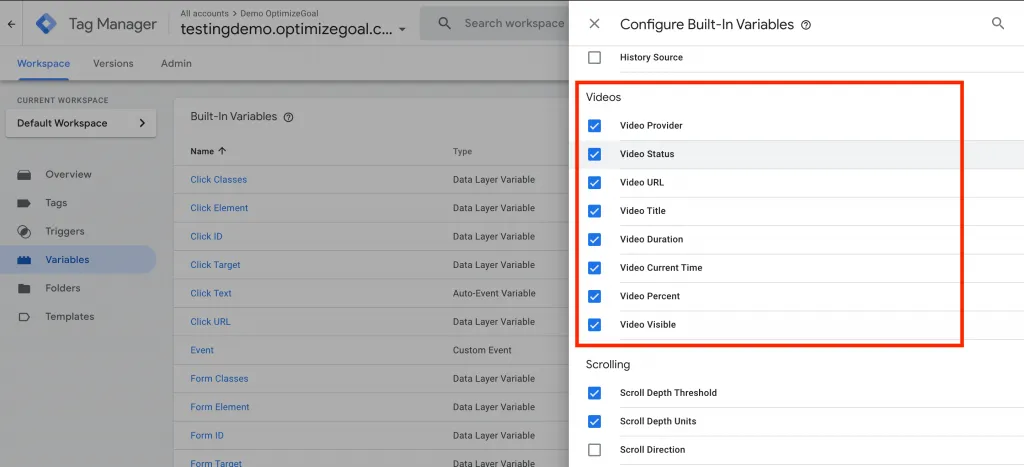Click the Auto-Event Variable type cell
The height and width of the screenshot is (467, 1024).
pos(494,293)
